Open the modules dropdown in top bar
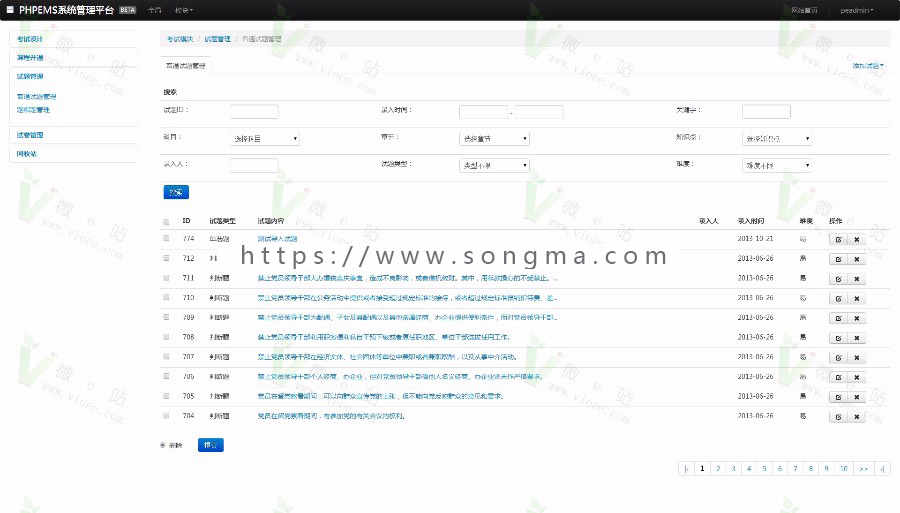The height and width of the screenshot is (513, 900). (x=184, y=10)
